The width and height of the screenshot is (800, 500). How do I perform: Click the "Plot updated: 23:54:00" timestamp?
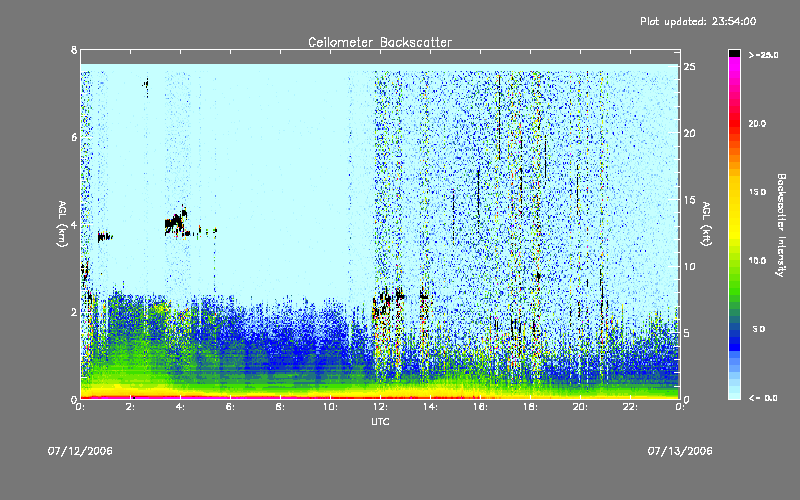[x=698, y=21]
